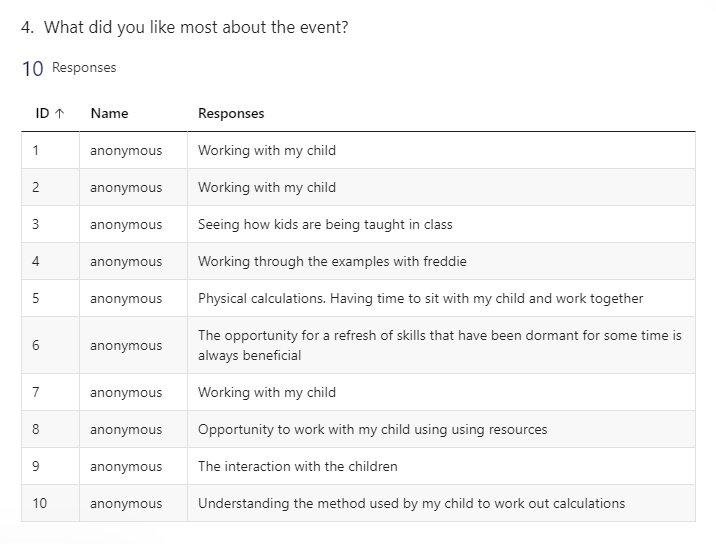
Task: Click question 4 title text
Action: (x=185, y=27)
